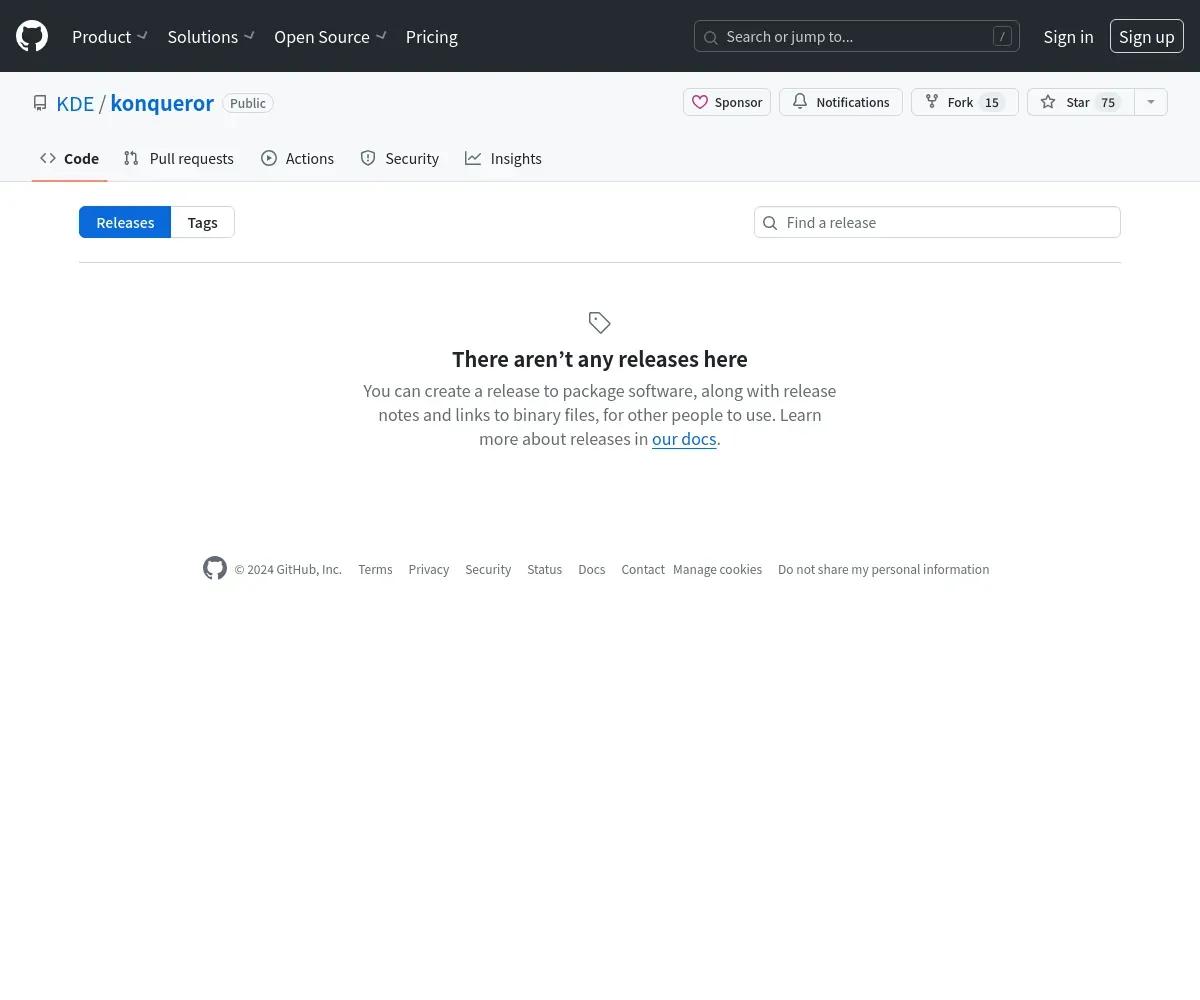
Task: Click the "There aren't any releases here" heading
Action: tap(600, 359)
